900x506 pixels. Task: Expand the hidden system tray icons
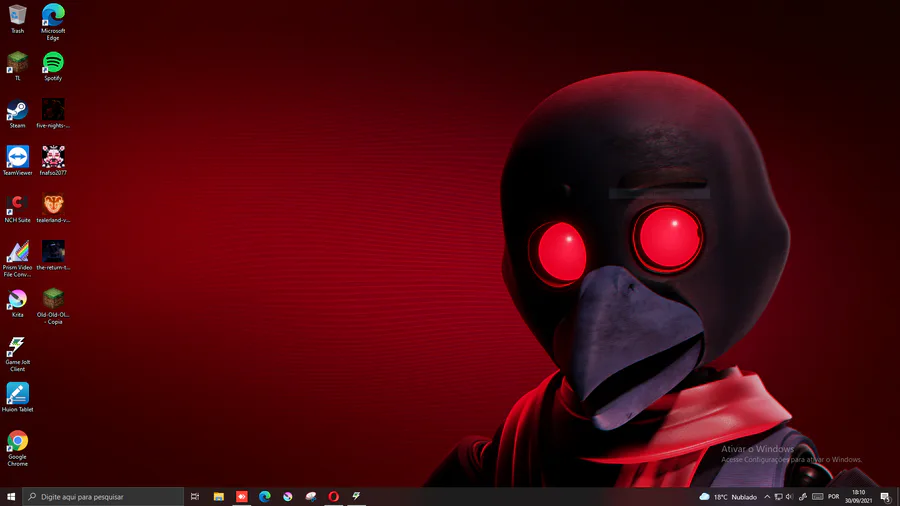pyautogui.click(x=767, y=497)
